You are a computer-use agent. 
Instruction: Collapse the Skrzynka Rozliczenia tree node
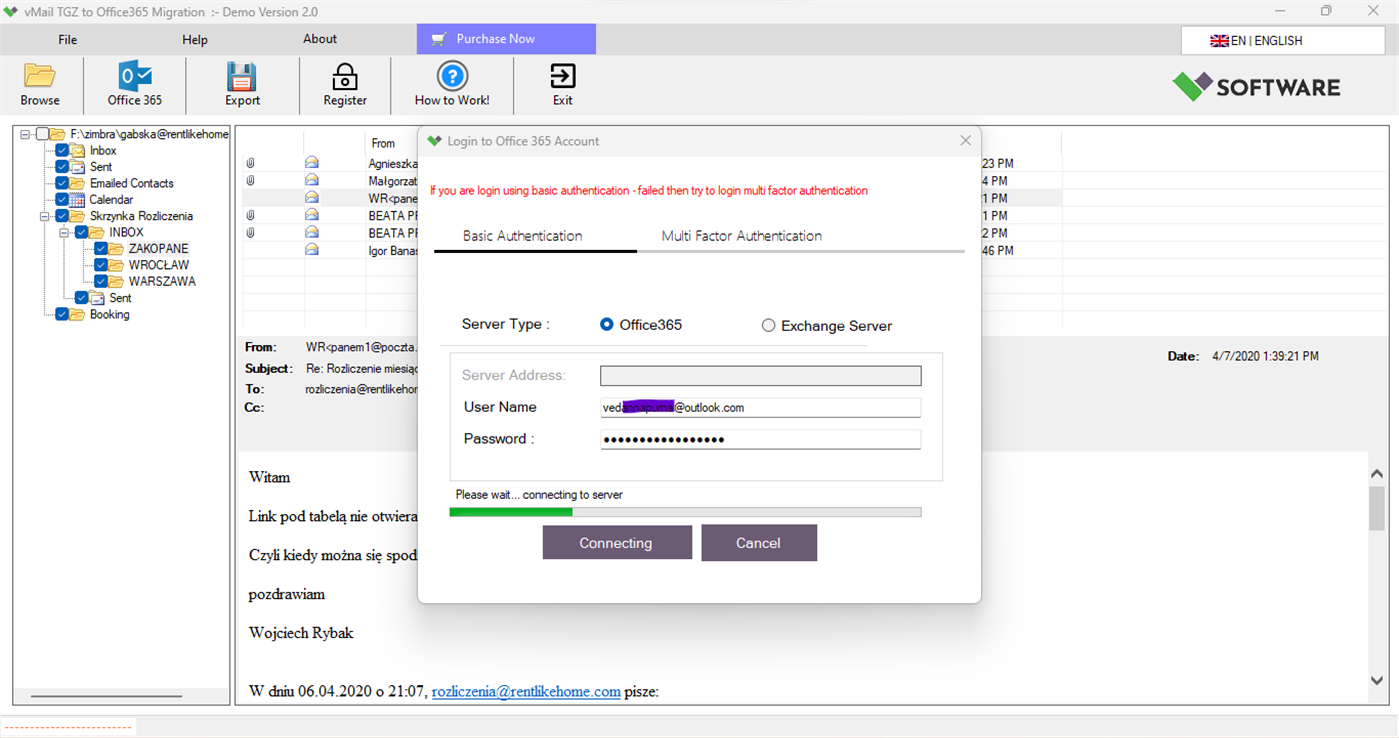(x=42, y=215)
